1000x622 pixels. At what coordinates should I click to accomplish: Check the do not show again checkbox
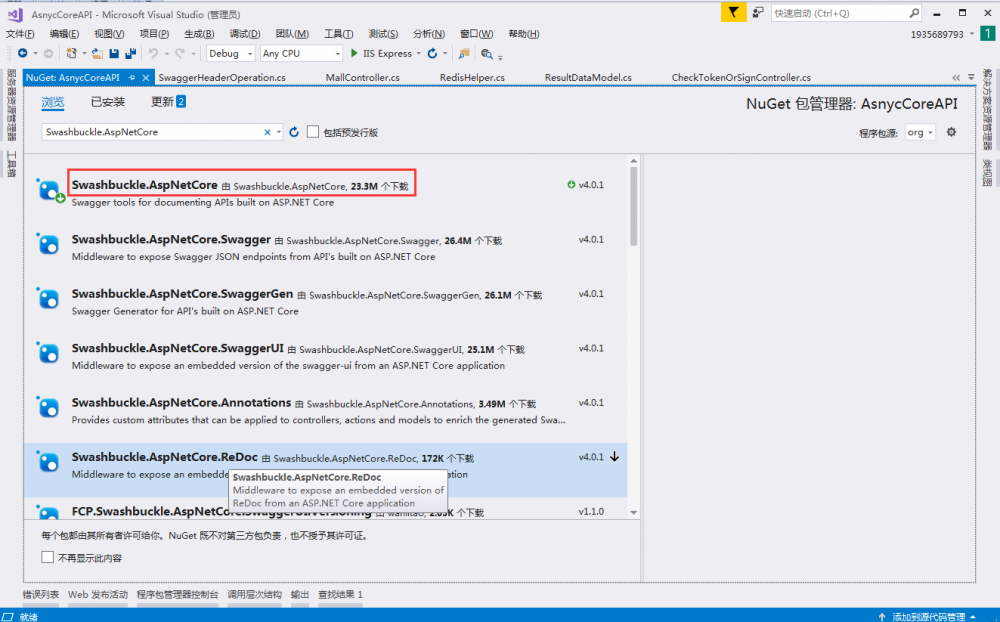(x=48, y=557)
